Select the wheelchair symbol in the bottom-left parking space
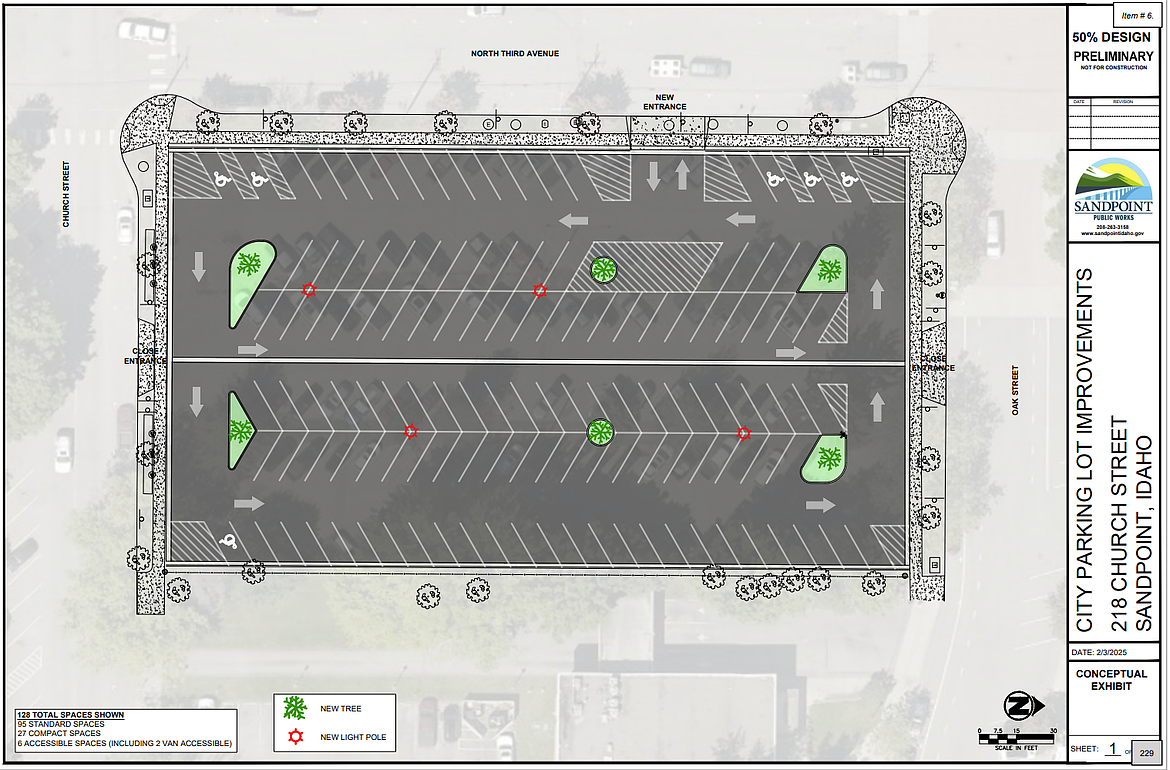This screenshot has height=770, width=1170. (x=231, y=541)
